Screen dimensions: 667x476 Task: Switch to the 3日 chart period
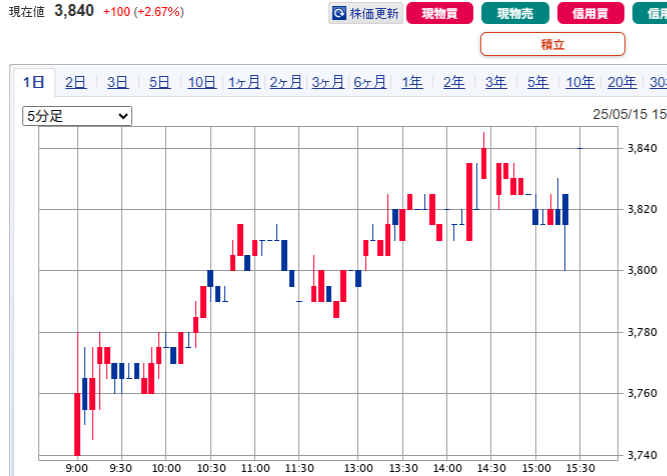click(x=117, y=82)
